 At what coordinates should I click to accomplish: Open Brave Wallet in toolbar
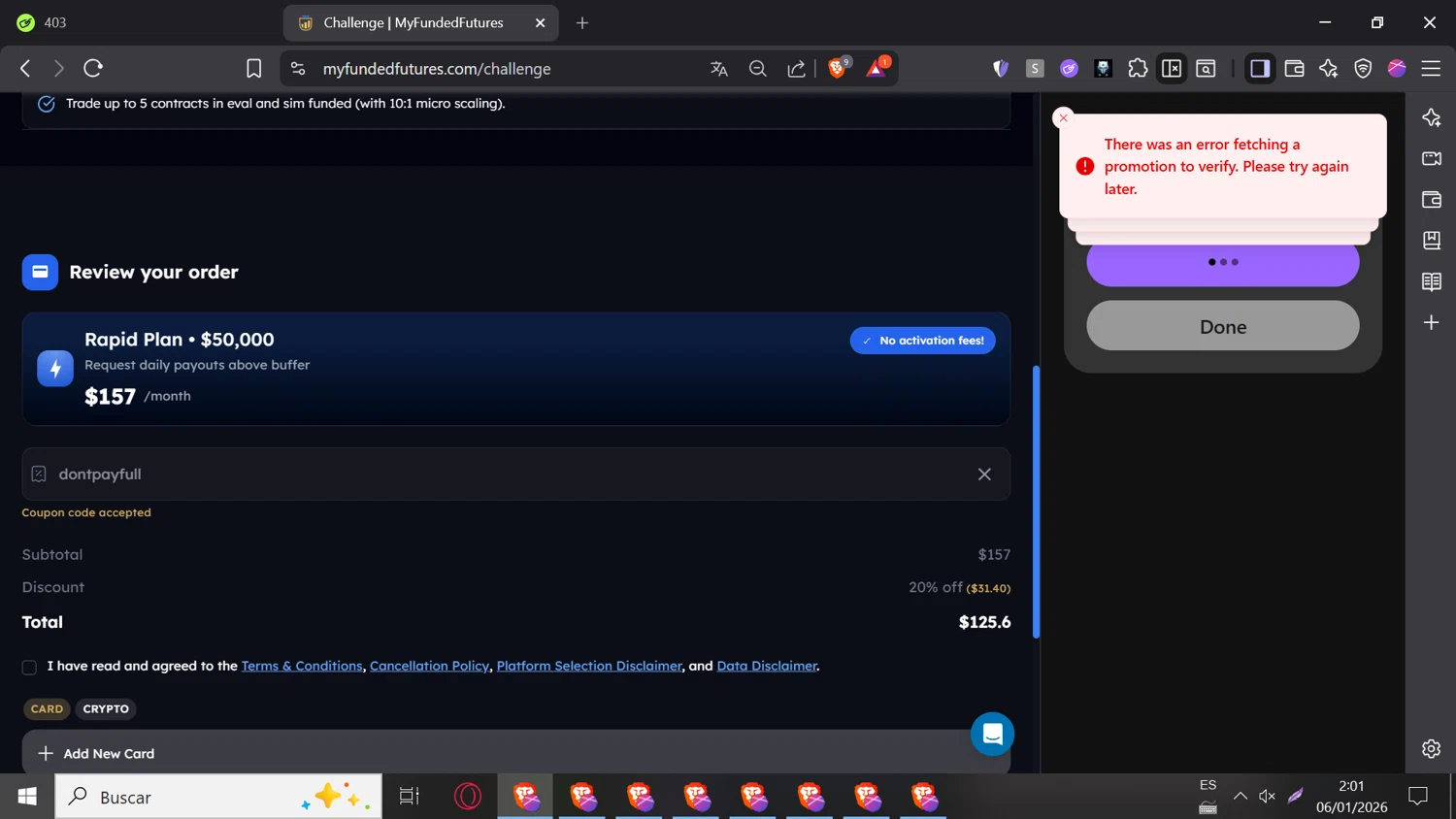click(x=1294, y=68)
